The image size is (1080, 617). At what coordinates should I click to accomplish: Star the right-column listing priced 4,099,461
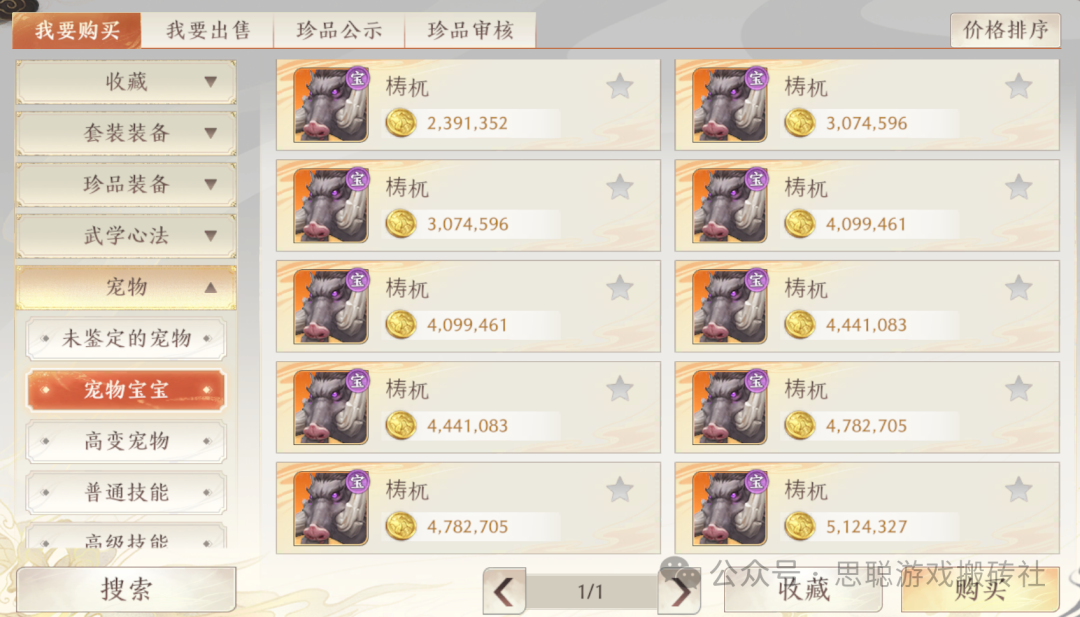point(1018,187)
